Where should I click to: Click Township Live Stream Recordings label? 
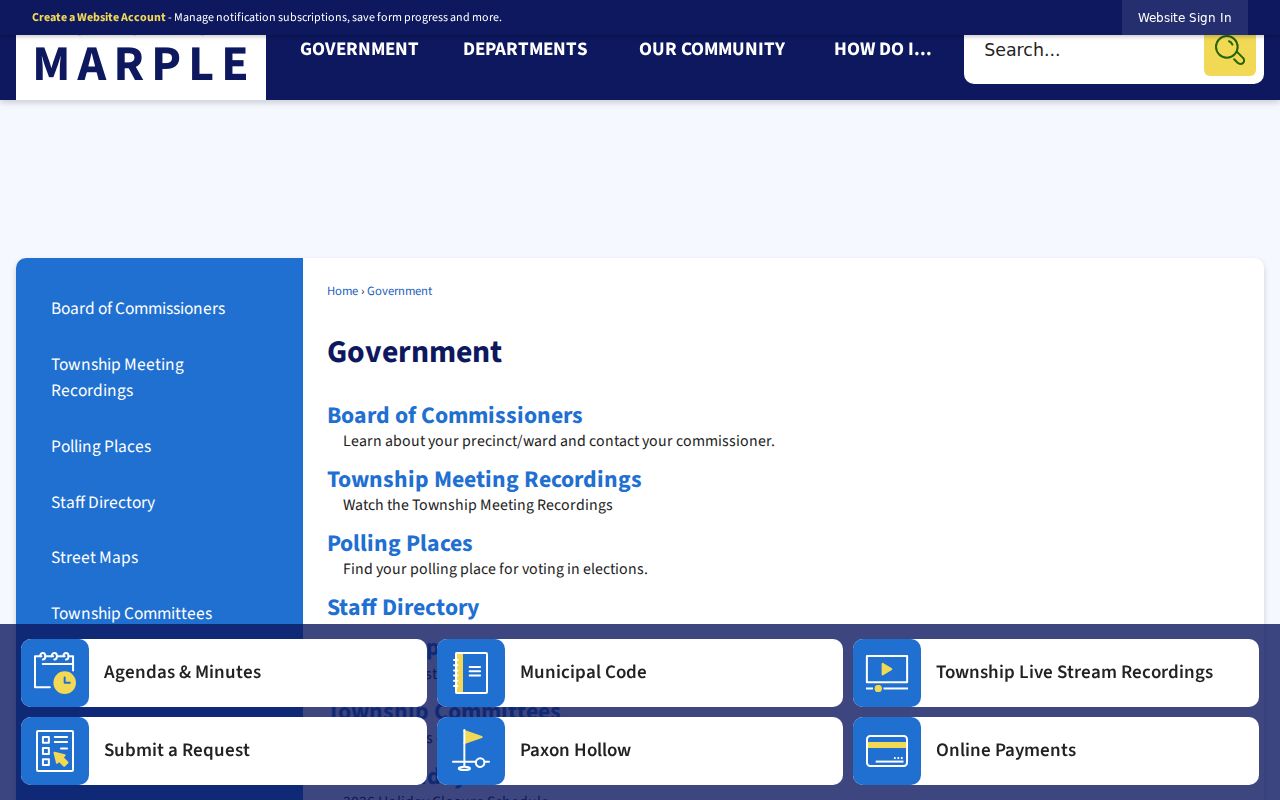(x=1074, y=673)
